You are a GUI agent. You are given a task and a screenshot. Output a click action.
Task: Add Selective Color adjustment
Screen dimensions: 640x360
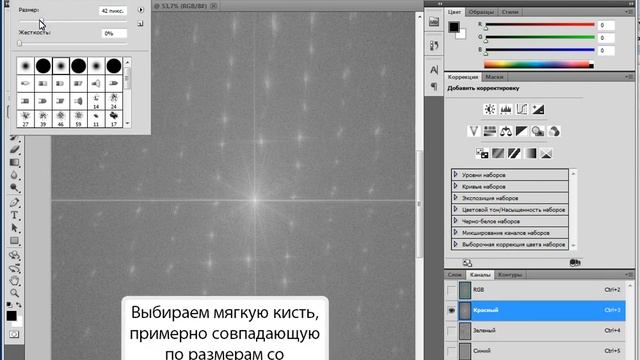click(x=546, y=153)
